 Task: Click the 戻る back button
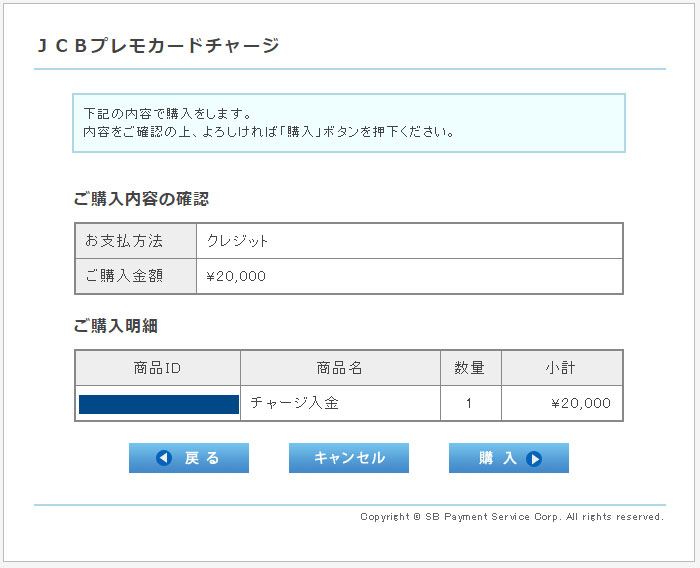(189, 458)
